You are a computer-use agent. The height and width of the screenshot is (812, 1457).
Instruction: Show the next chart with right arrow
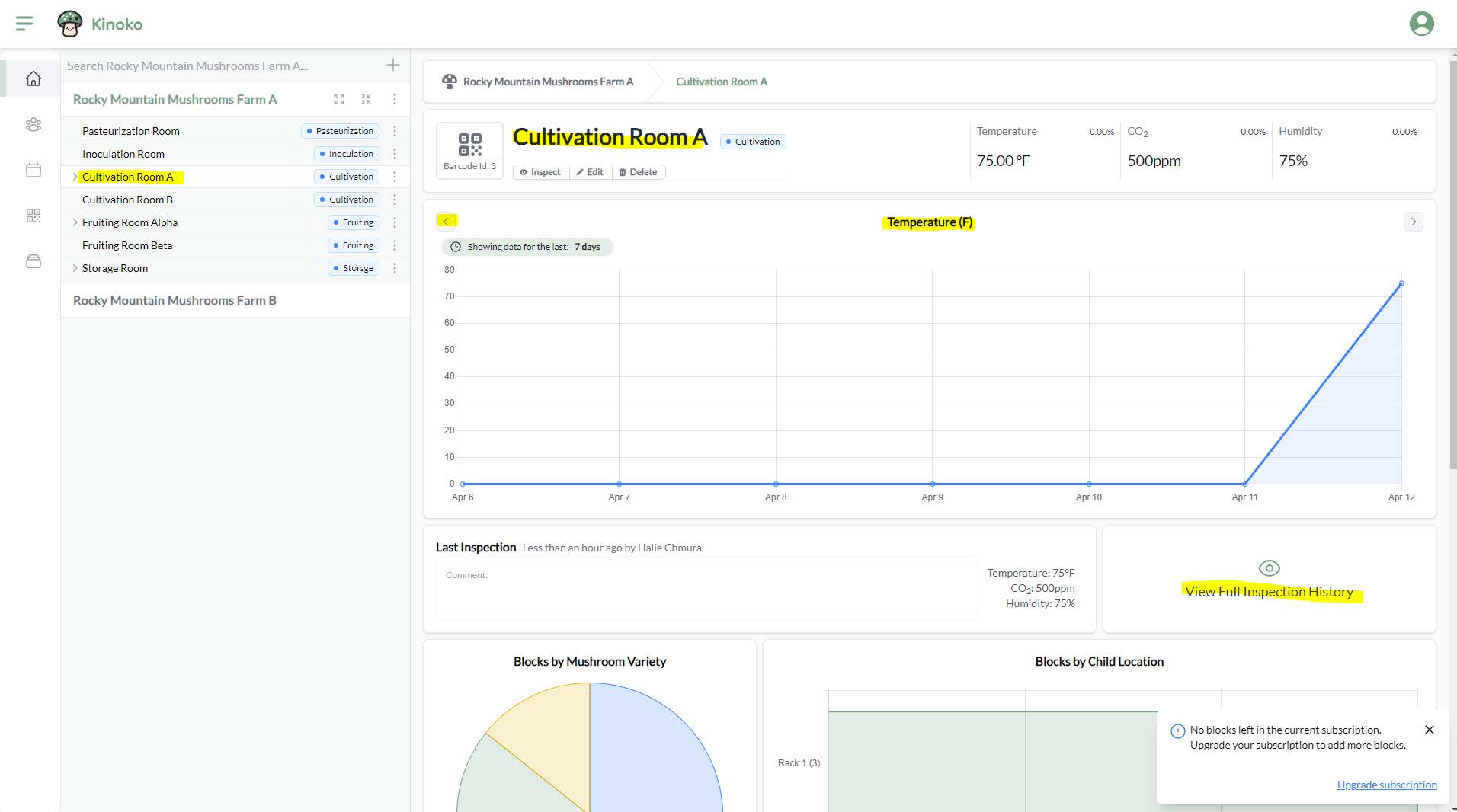(1413, 222)
